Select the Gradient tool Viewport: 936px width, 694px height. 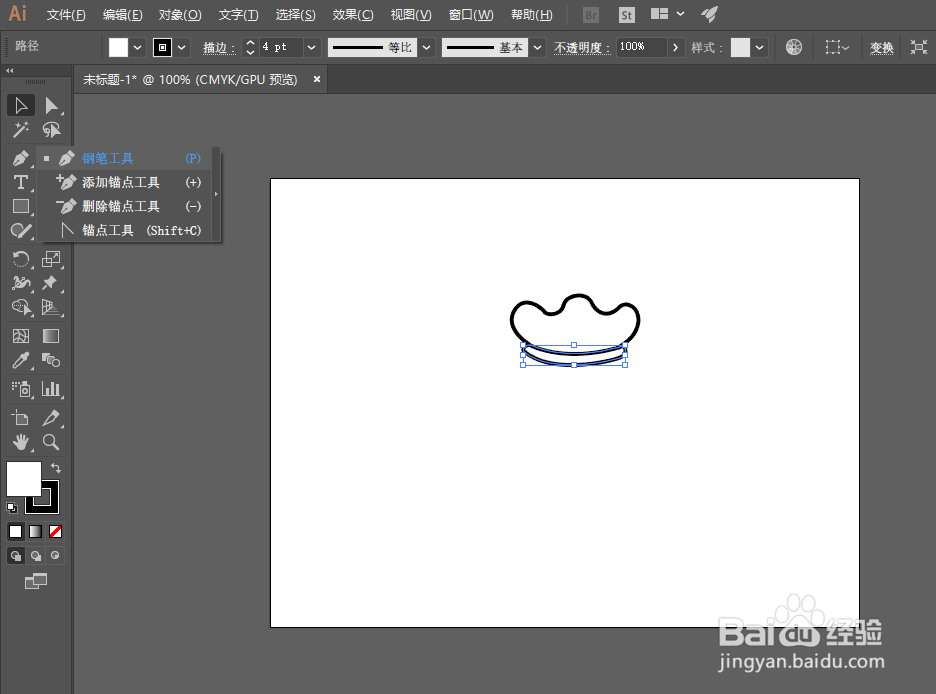pos(51,336)
